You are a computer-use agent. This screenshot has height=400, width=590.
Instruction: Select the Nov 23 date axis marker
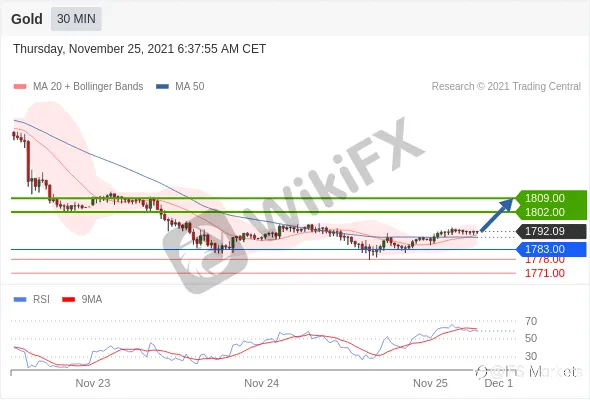coord(93,383)
